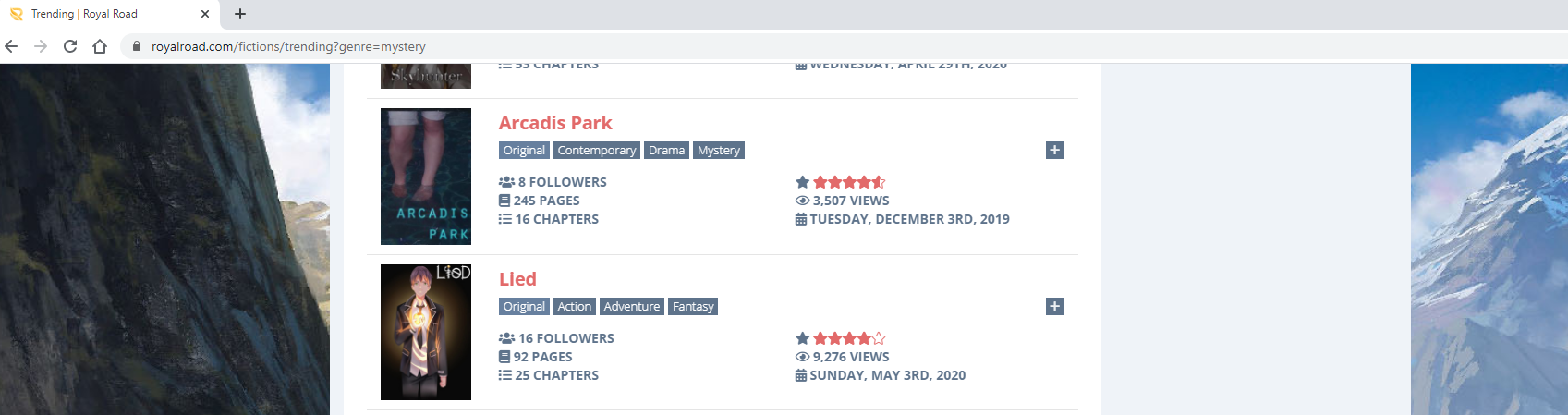Select the Mystery genre tag

click(x=718, y=151)
